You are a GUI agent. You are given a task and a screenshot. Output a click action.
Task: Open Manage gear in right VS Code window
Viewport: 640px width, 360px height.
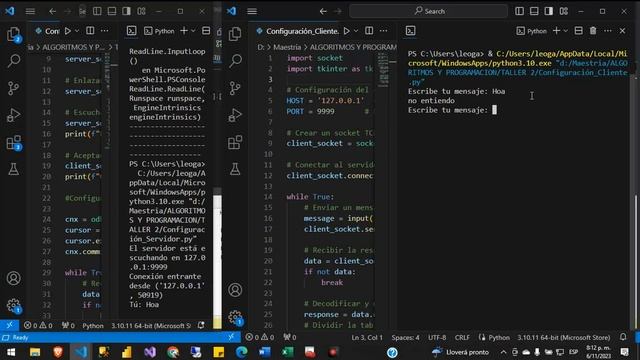(x=236, y=317)
